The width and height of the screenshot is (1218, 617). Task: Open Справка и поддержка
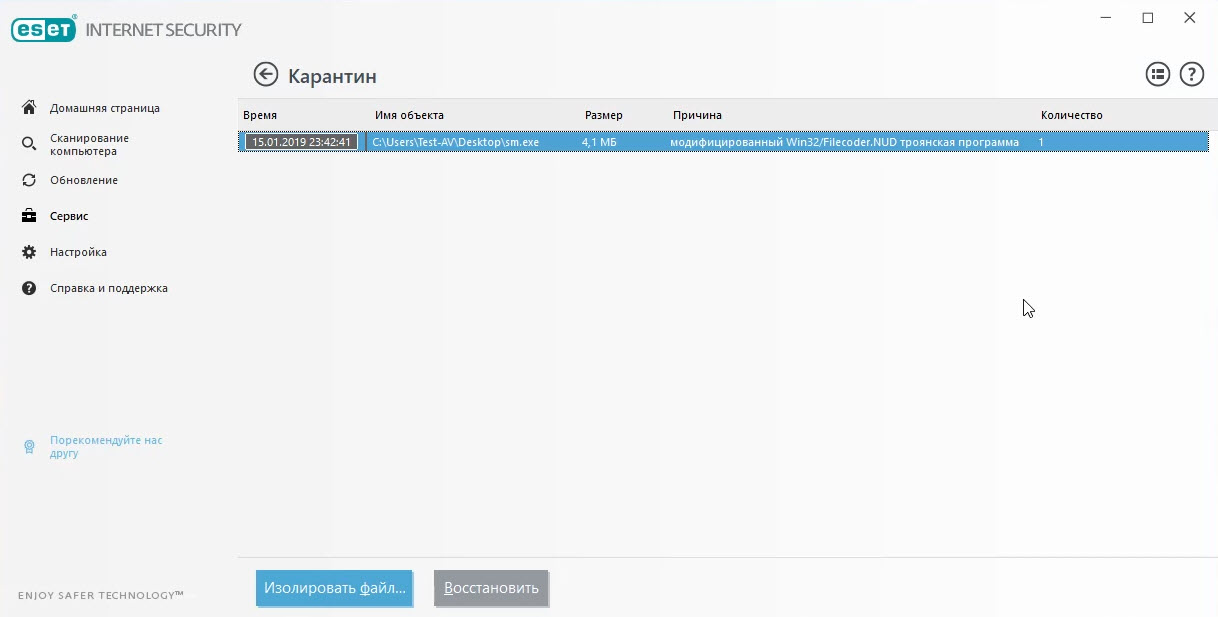pos(109,288)
